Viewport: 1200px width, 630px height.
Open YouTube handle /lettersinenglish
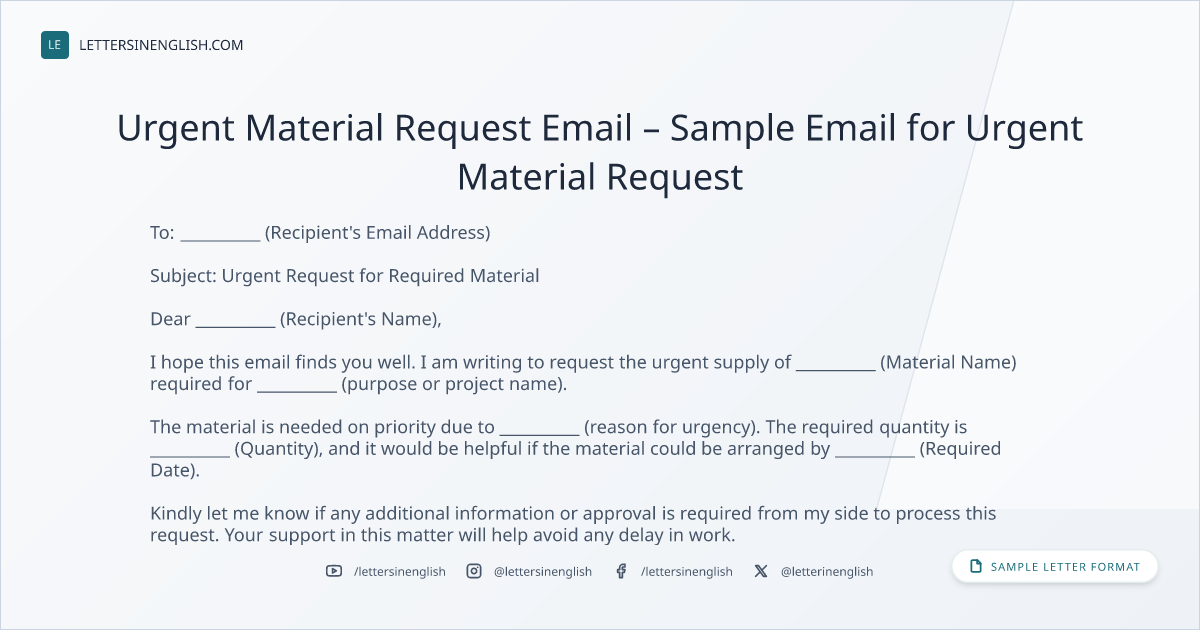(400, 572)
